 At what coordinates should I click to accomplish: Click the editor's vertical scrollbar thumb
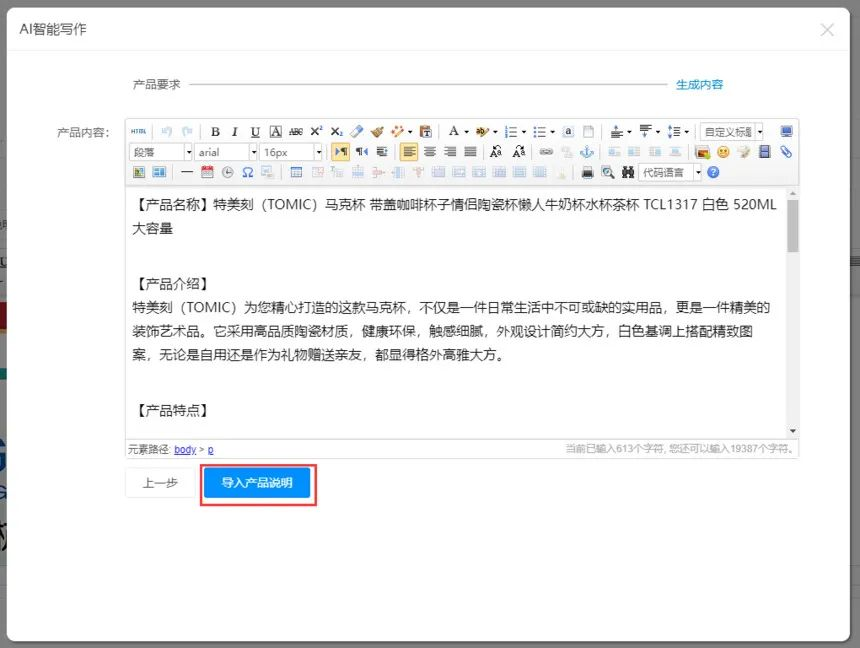(x=793, y=226)
